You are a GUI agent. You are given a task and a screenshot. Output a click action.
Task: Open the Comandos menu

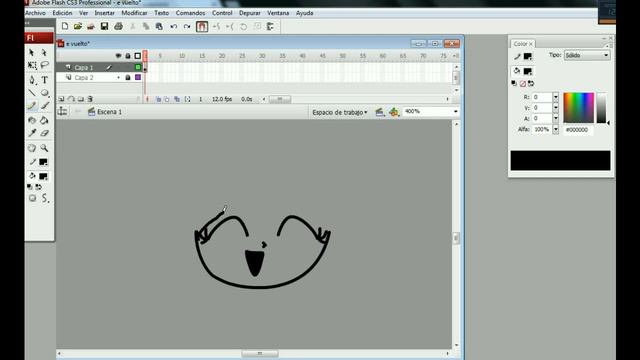(x=190, y=13)
